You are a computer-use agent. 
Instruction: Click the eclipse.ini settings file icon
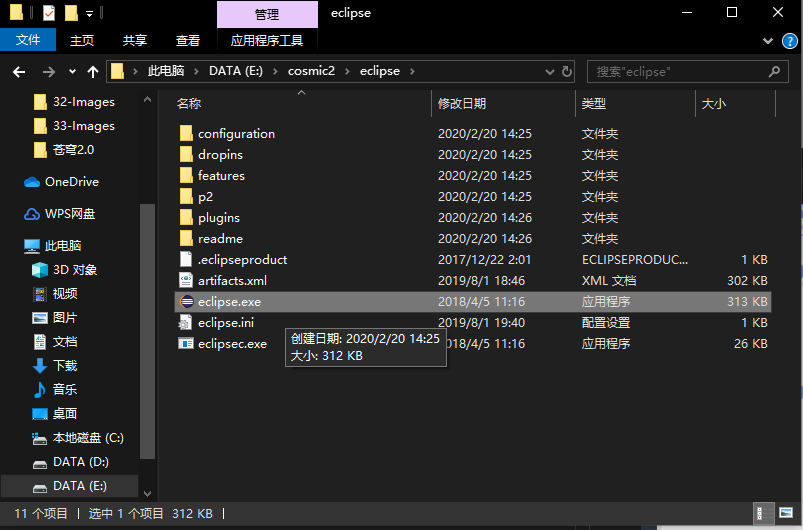point(185,323)
